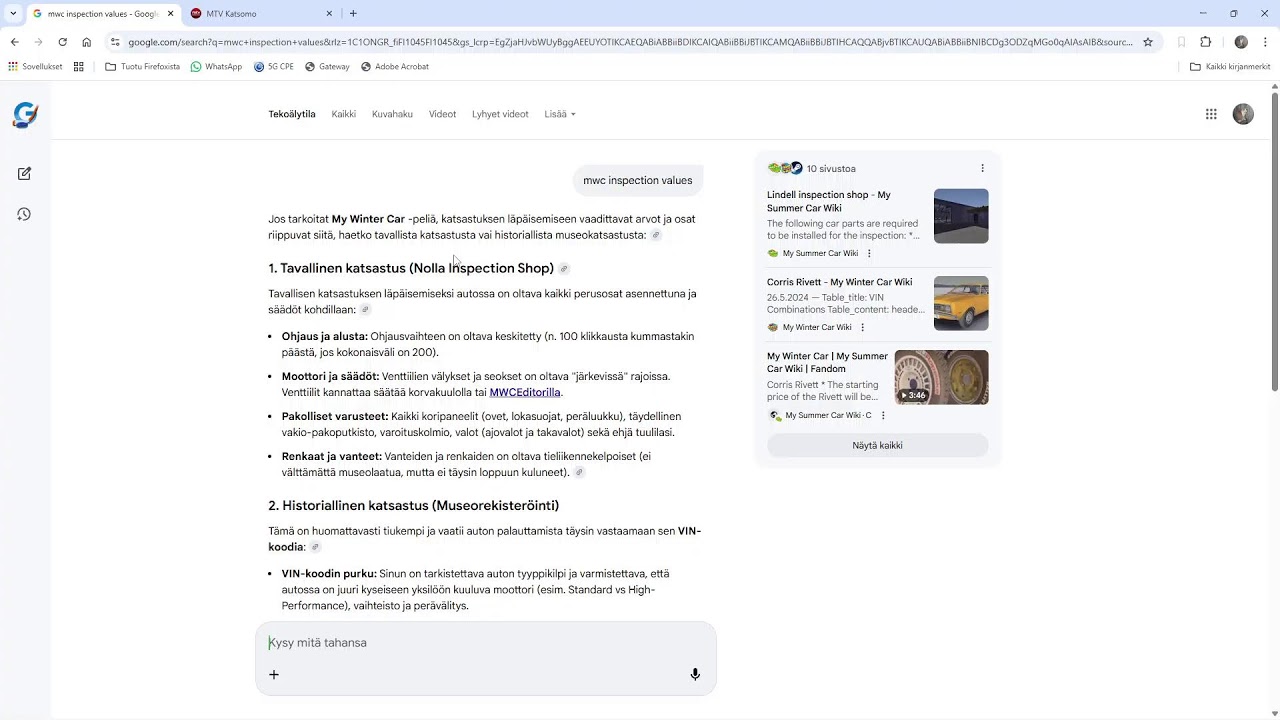The image size is (1280, 720).
Task: Open the 5G CPE bookmark
Action: 274,67
